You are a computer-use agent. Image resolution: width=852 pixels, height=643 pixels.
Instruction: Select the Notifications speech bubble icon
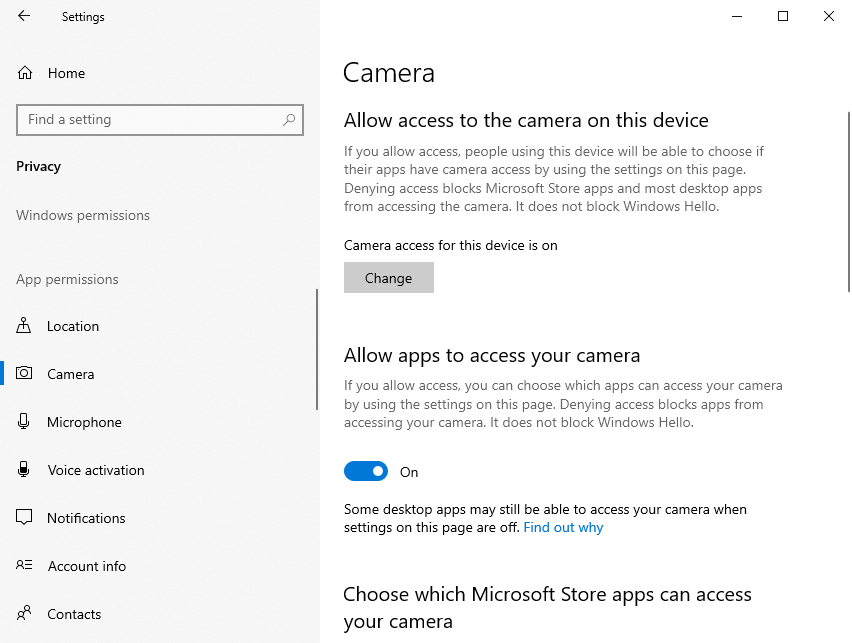tap(22, 518)
